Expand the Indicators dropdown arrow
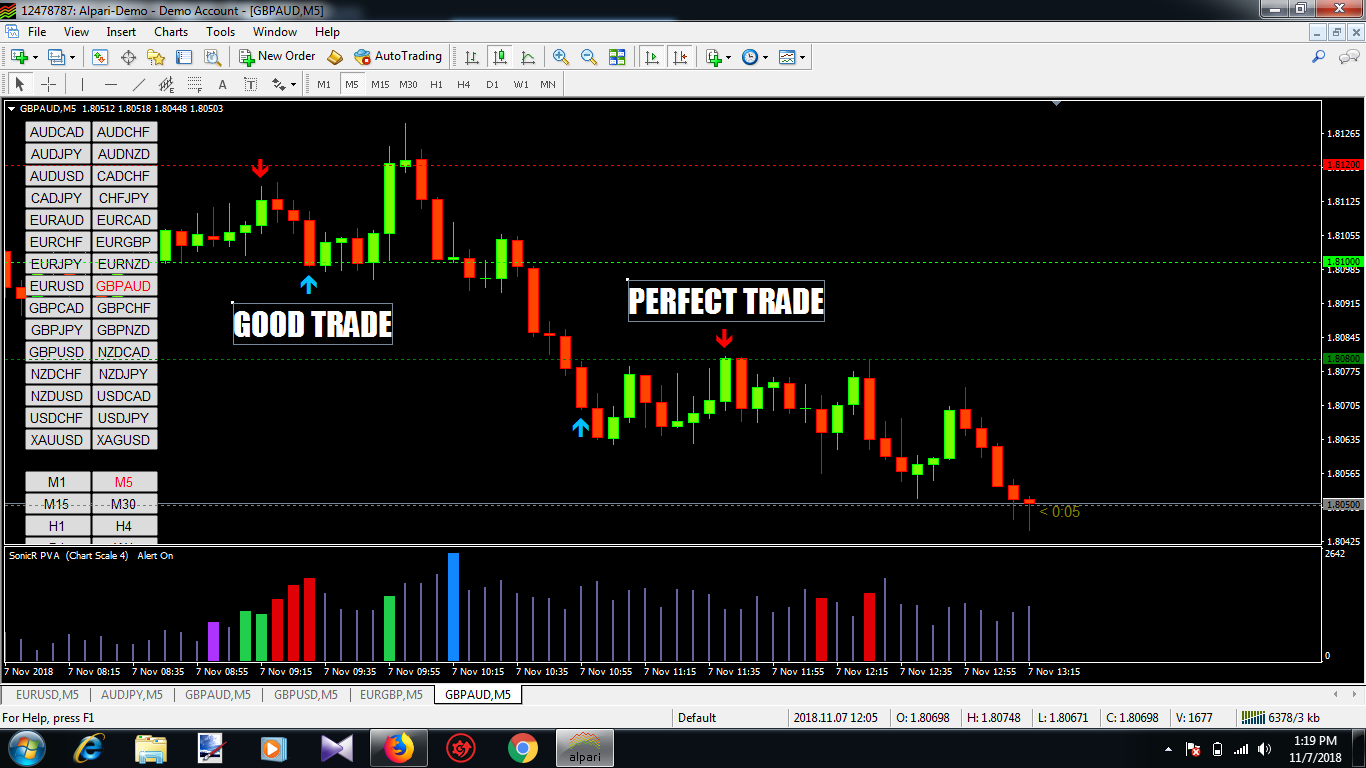The height and width of the screenshot is (768, 1366). coord(729,57)
